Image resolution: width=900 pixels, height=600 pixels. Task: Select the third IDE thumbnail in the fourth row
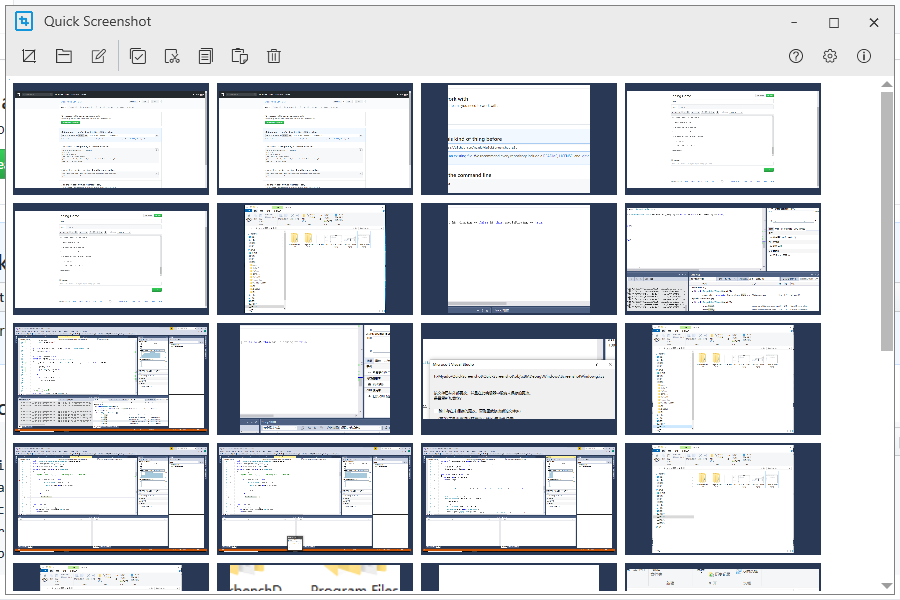[519, 499]
